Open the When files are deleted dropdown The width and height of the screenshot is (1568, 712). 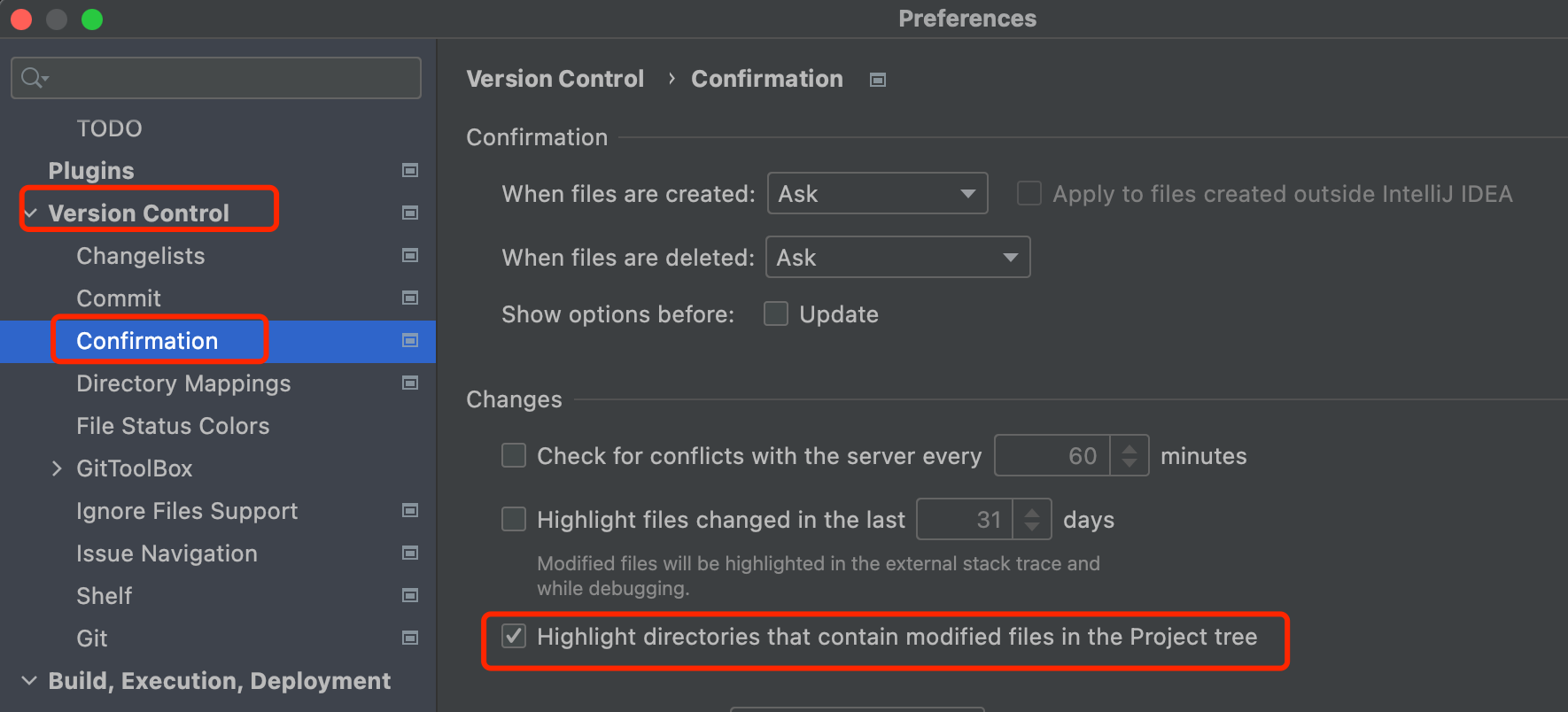click(x=897, y=258)
